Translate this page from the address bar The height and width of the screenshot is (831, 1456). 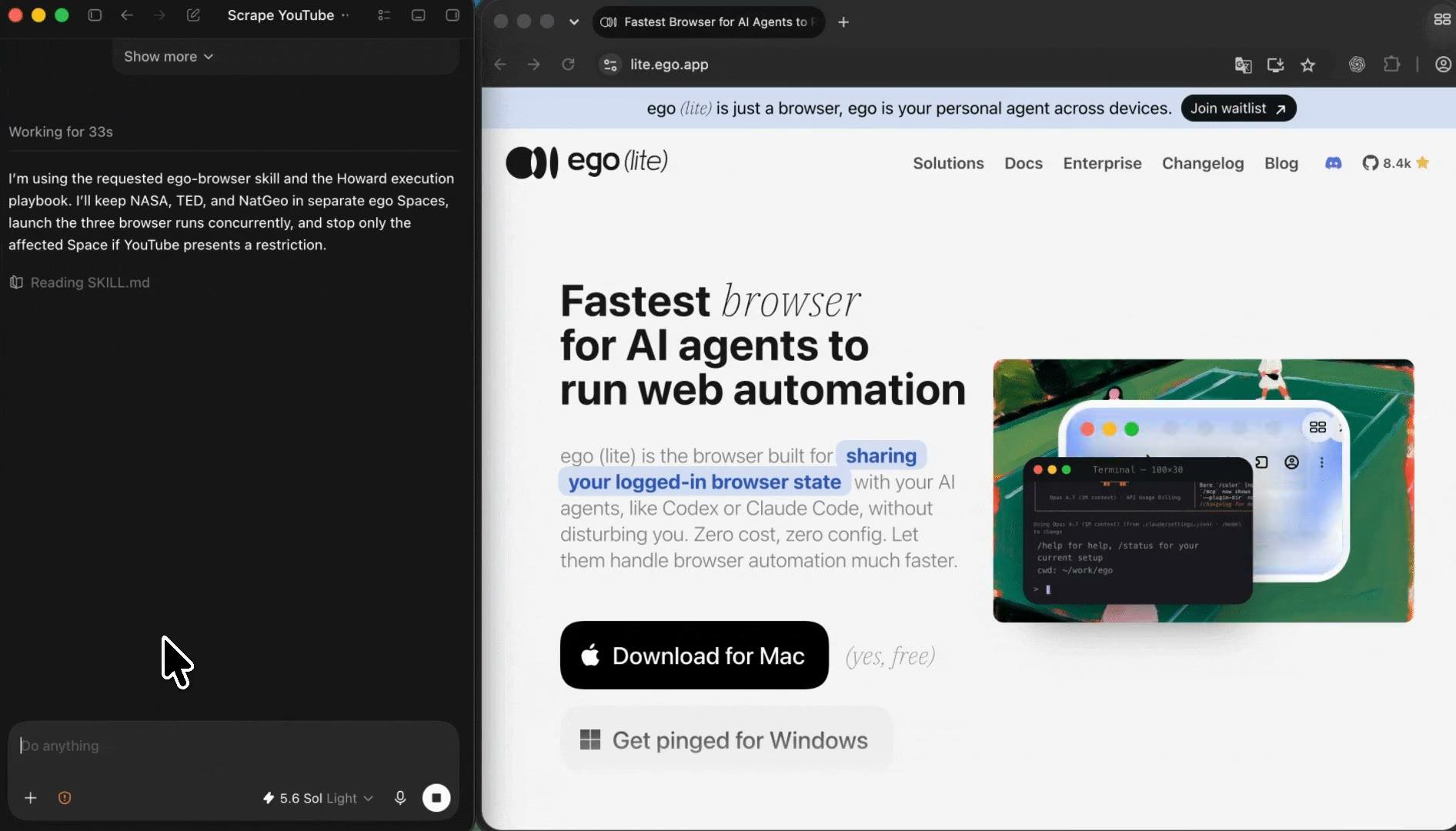1243,65
